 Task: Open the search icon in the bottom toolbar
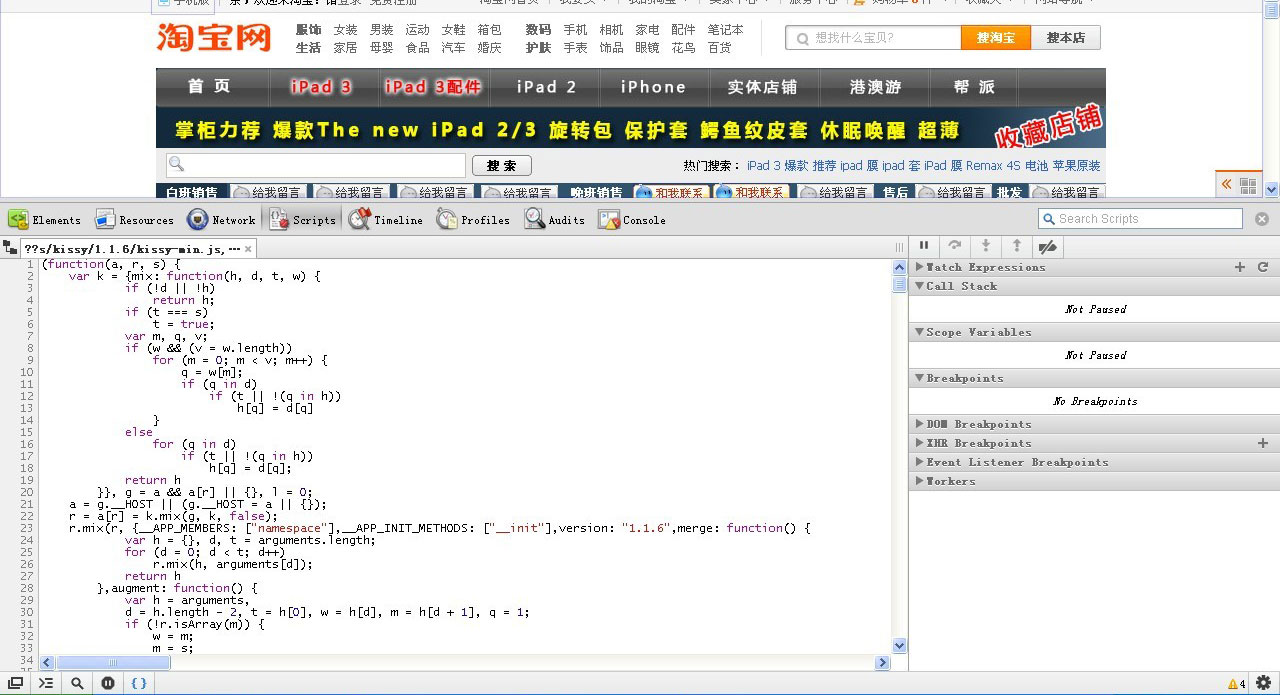pyautogui.click(x=77, y=683)
